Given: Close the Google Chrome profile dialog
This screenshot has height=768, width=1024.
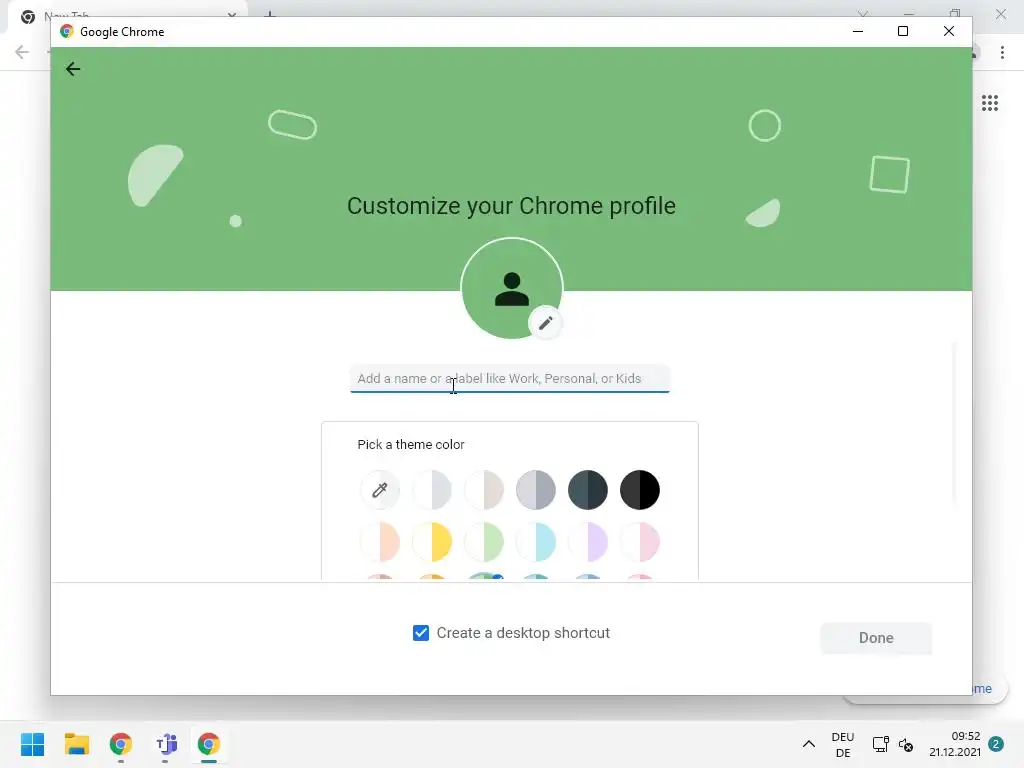Looking at the screenshot, I should pyautogui.click(x=949, y=31).
